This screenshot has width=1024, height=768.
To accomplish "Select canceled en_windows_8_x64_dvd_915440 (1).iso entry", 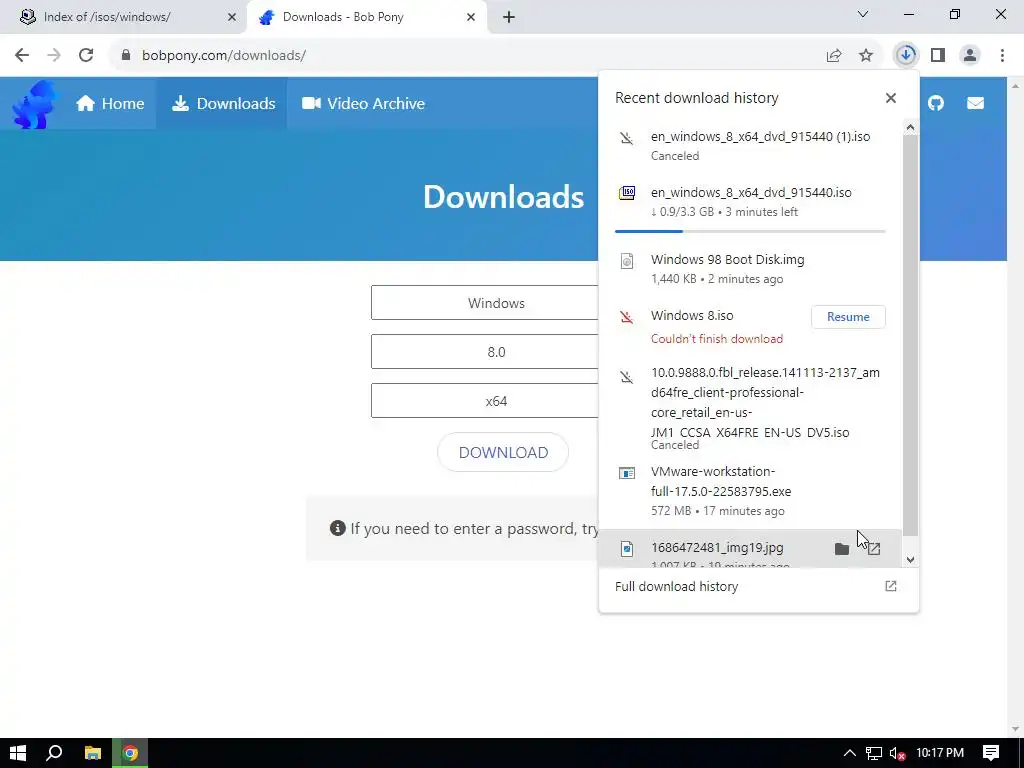I will pos(750,146).
